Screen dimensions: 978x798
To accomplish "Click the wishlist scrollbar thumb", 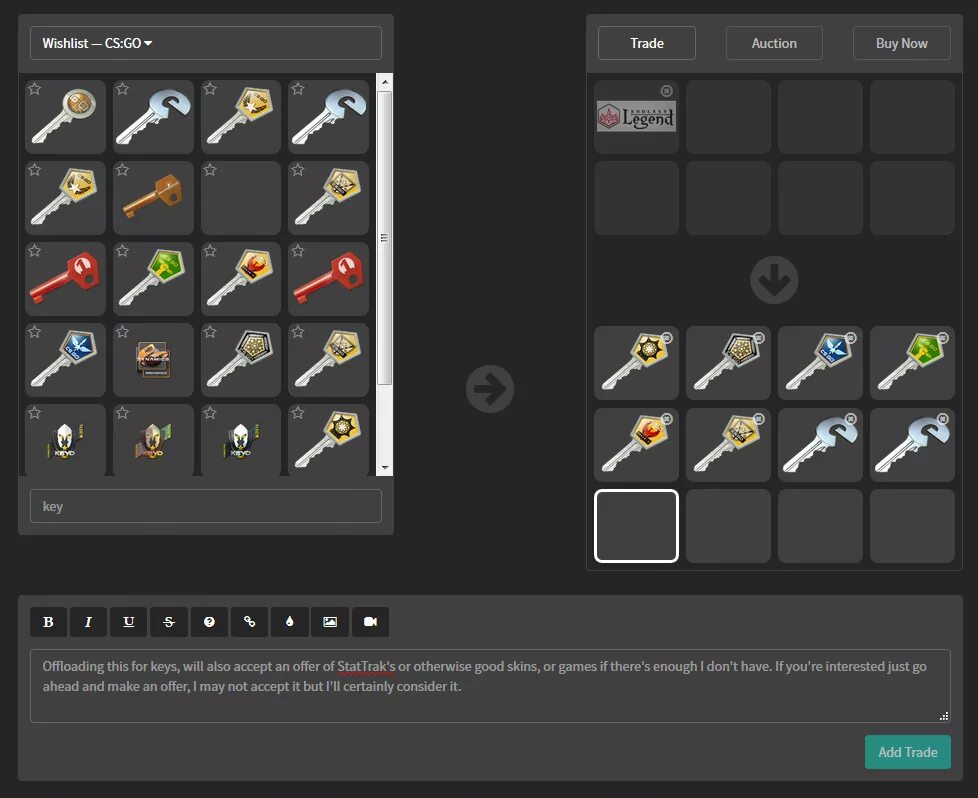I will (385, 238).
